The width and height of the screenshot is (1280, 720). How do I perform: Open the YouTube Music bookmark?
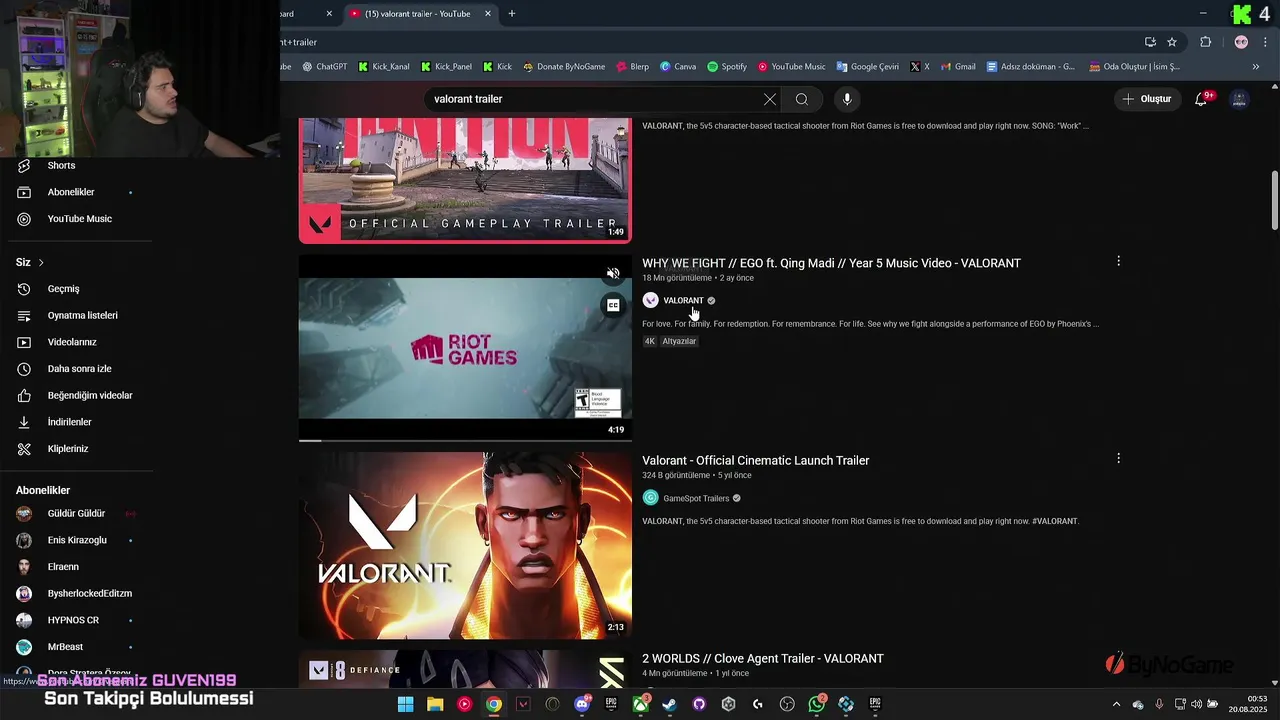coord(791,67)
